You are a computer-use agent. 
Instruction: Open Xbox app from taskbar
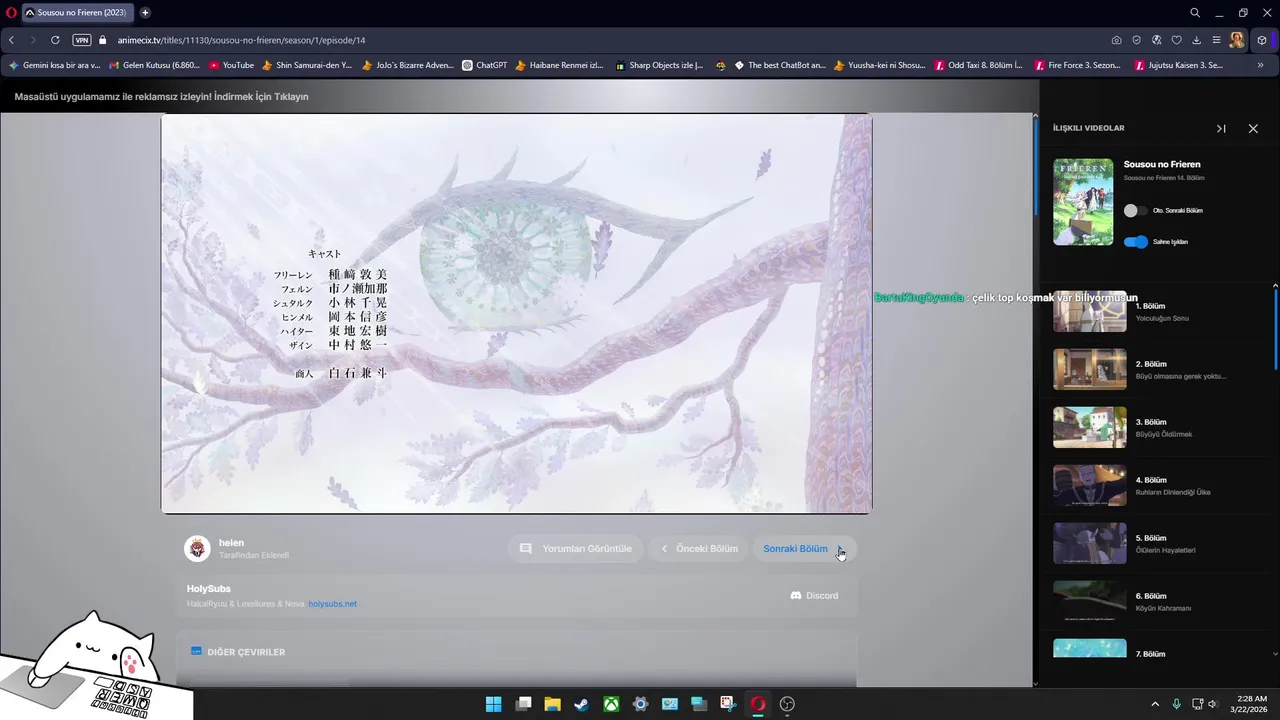(x=611, y=704)
